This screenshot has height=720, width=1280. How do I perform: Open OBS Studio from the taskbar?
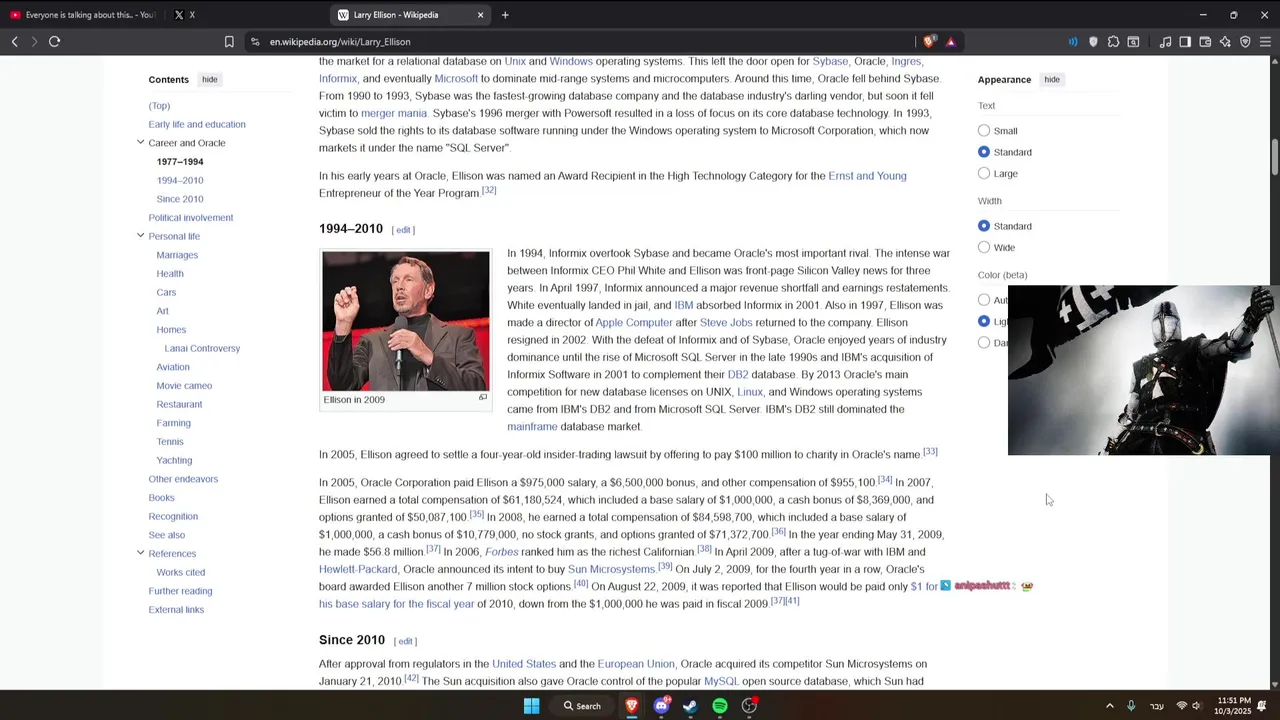tap(749, 706)
